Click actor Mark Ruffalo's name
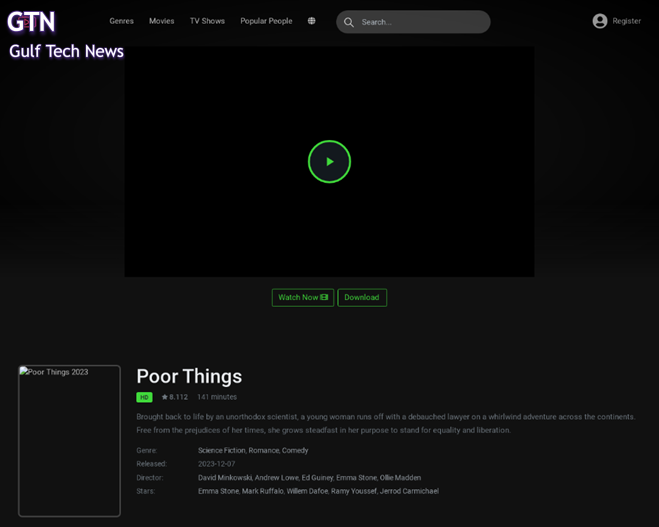Screen dimensions: 659x527 [262, 491]
